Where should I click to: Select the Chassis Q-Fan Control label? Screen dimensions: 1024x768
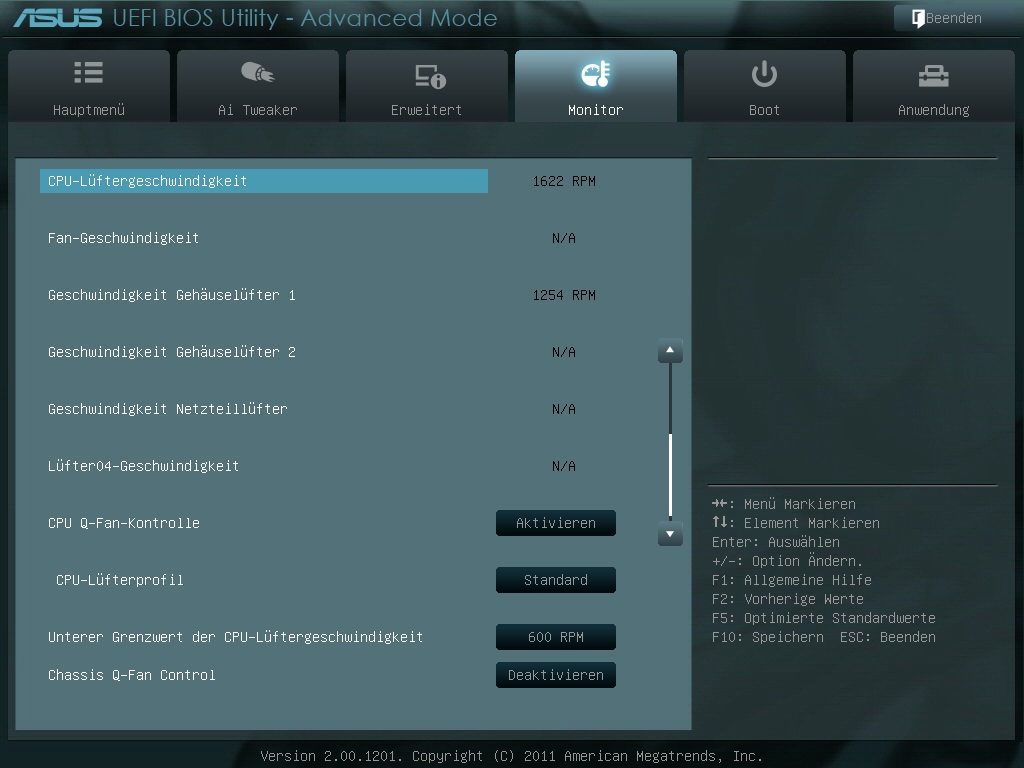(x=132, y=675)
